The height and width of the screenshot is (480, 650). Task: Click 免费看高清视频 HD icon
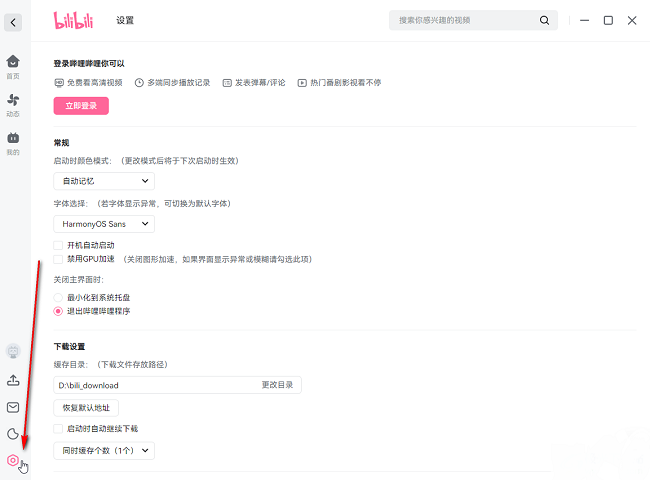point(59,83)
